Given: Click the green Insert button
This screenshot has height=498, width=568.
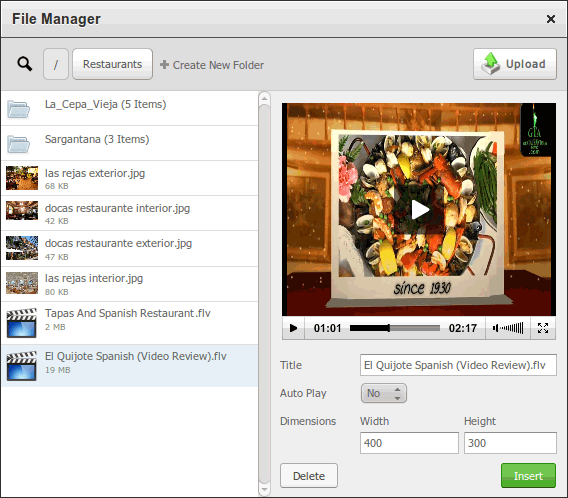Looking at the screenshot, I should point(528,476).
